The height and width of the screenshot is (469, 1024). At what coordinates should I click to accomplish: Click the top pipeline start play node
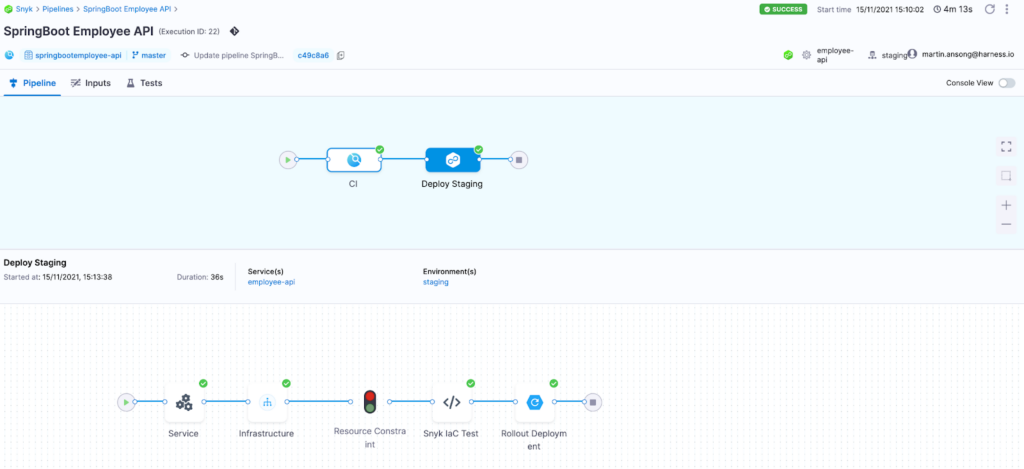287,159
